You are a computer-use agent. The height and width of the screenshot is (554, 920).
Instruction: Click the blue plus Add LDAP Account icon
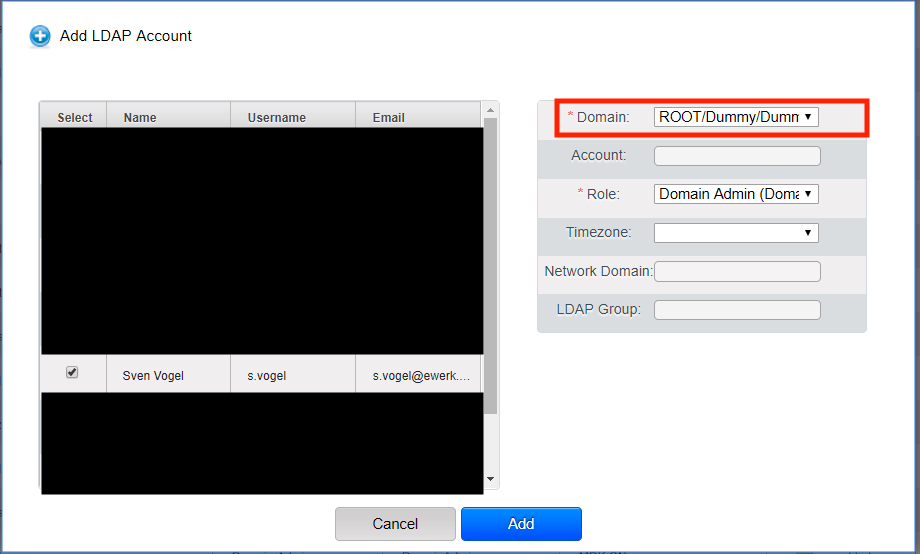point(40,36)
